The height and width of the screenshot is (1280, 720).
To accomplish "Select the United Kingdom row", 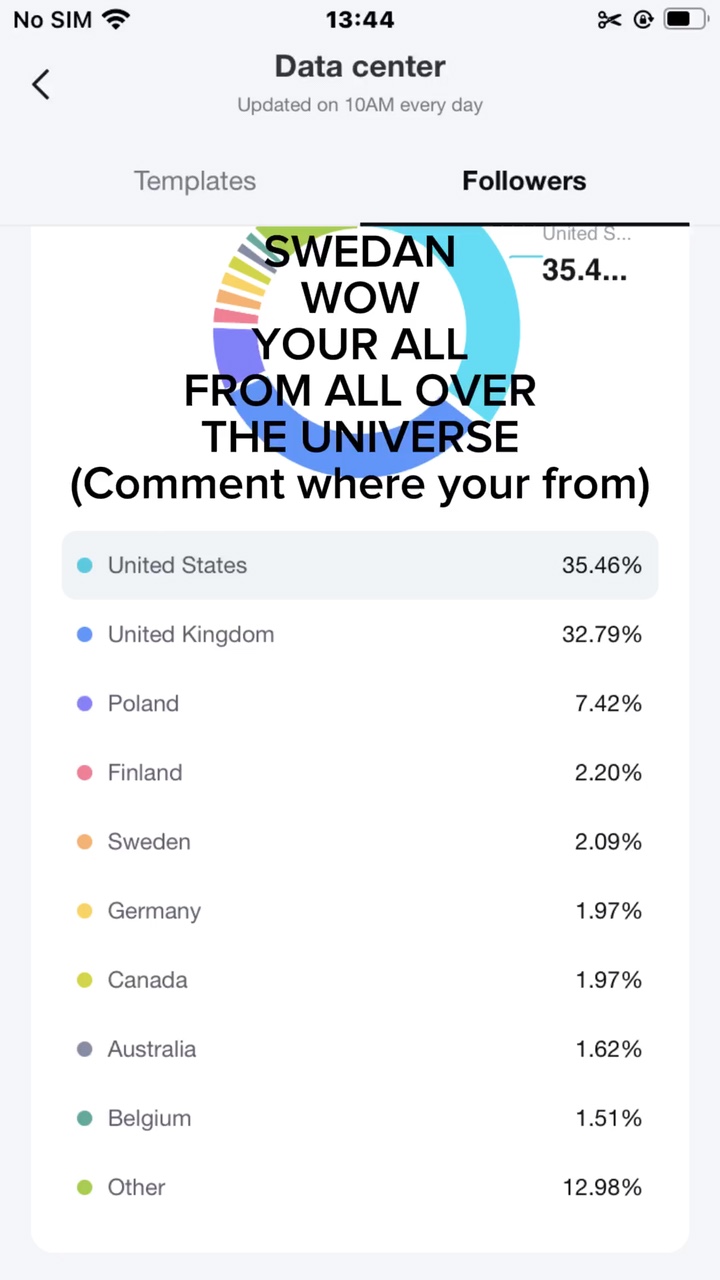I will [x=360, y=634].
